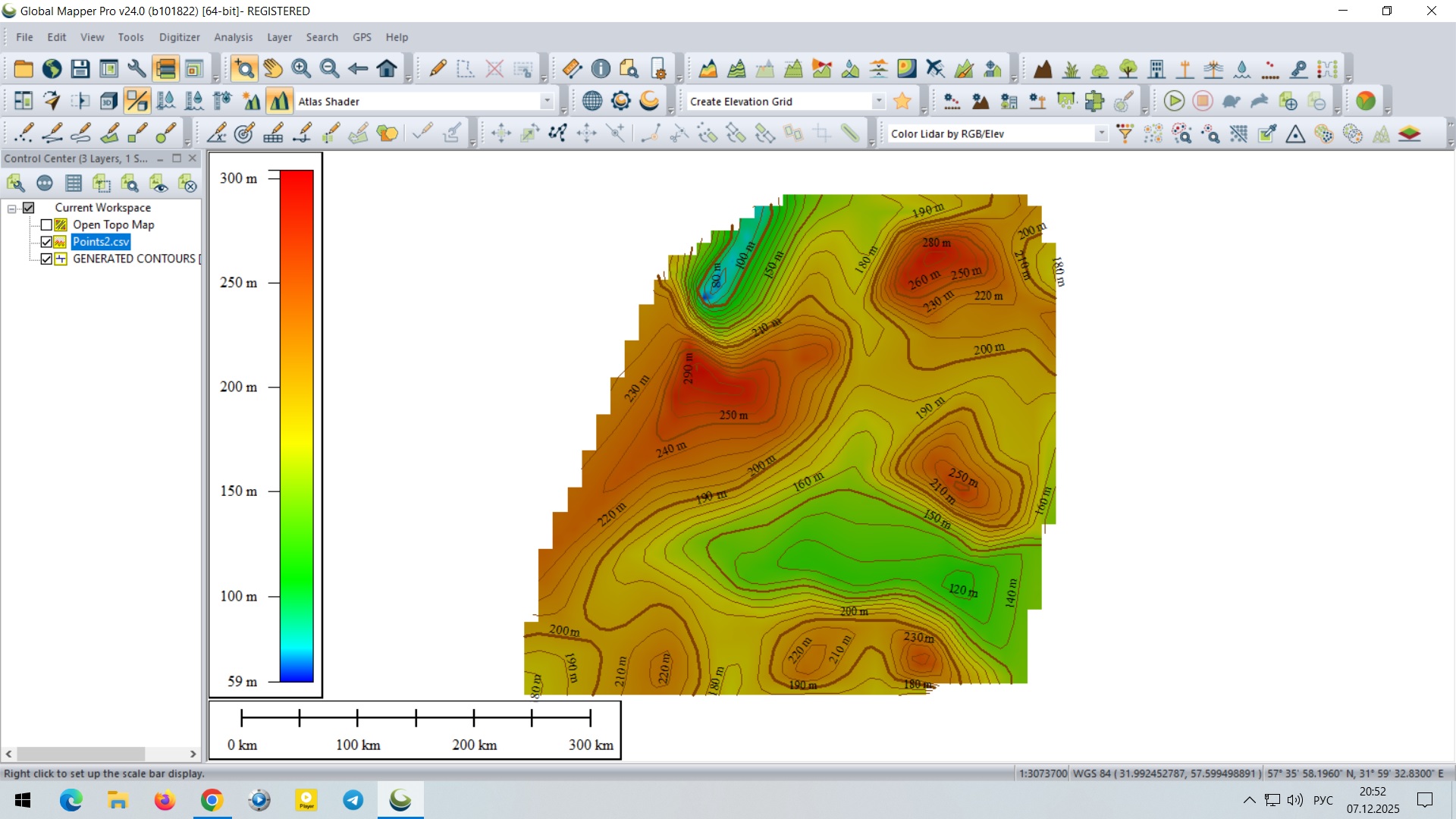Open the Atlas Shader dropdown
The width and height of the screenshot is (1456, 819).
(x=547, y=101)
